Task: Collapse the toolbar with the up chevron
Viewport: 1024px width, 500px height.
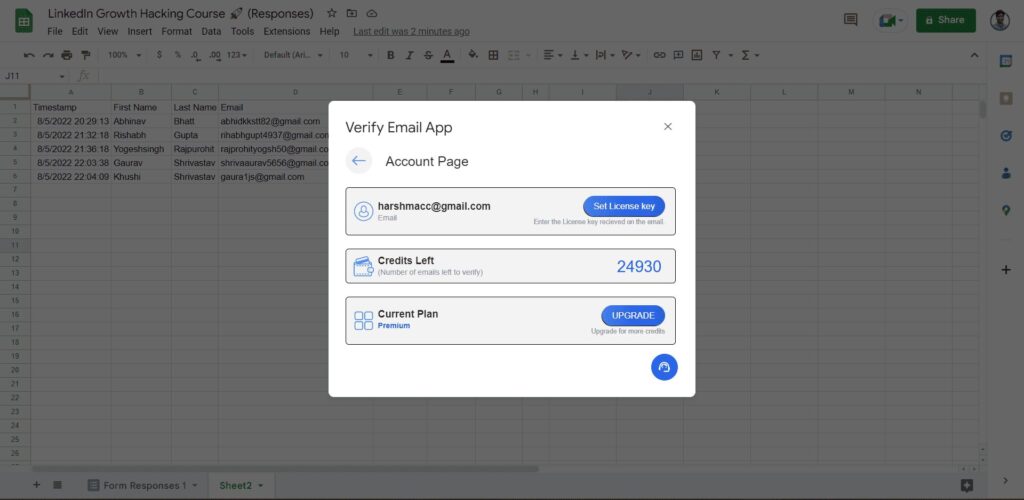Action: pos(974,55)
